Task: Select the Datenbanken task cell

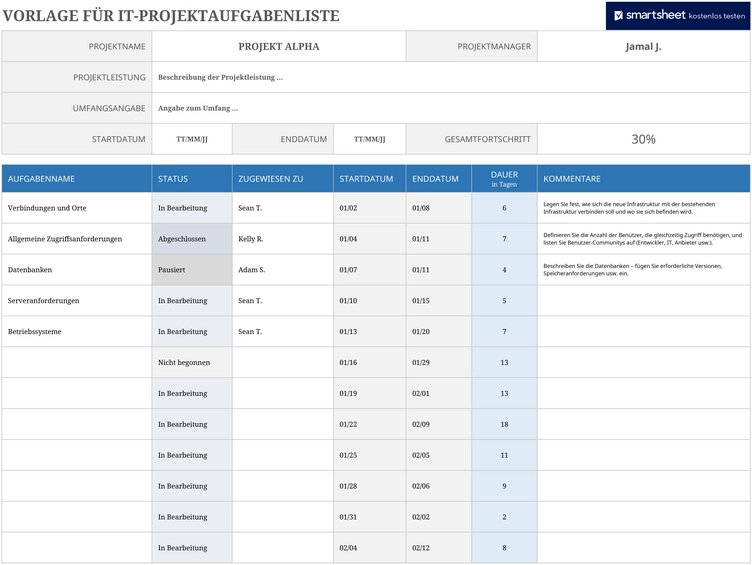Action: (77, 270)
